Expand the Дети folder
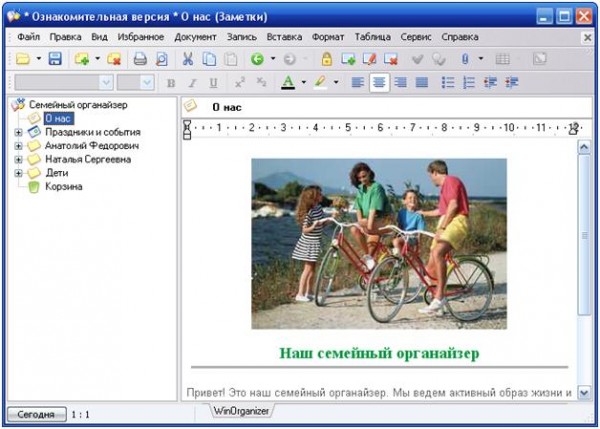 [18, 173]
